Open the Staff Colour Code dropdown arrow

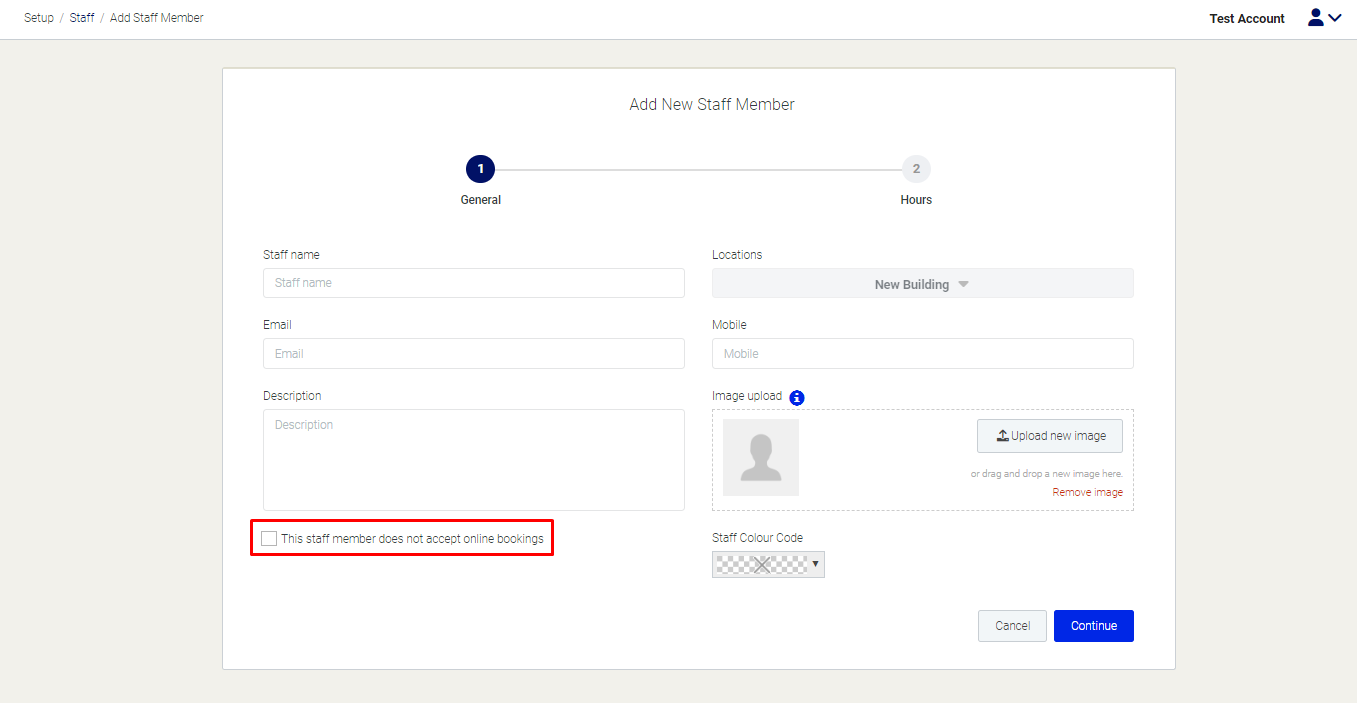point(816,565)
